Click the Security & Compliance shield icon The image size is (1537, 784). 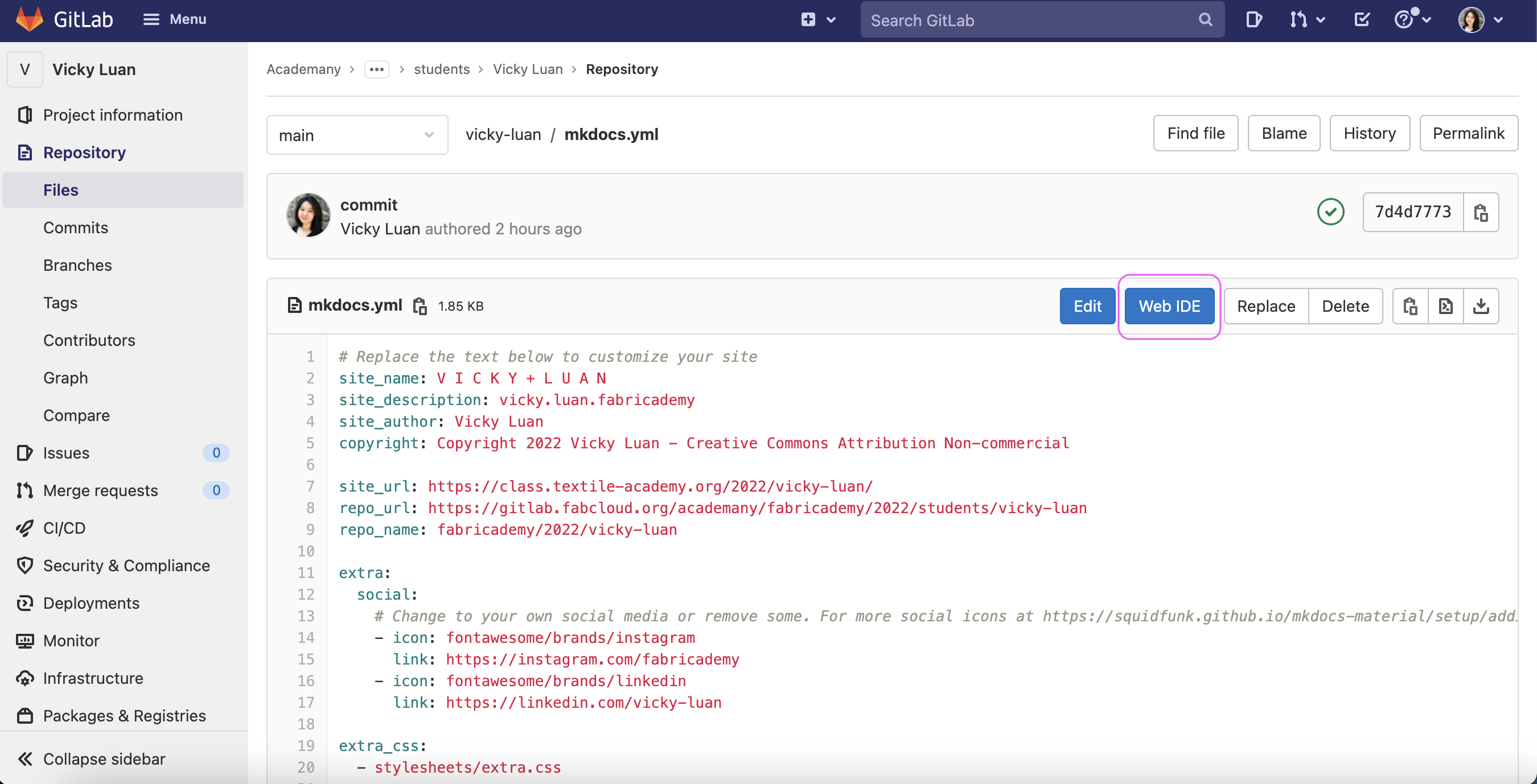tap(24, 565)
